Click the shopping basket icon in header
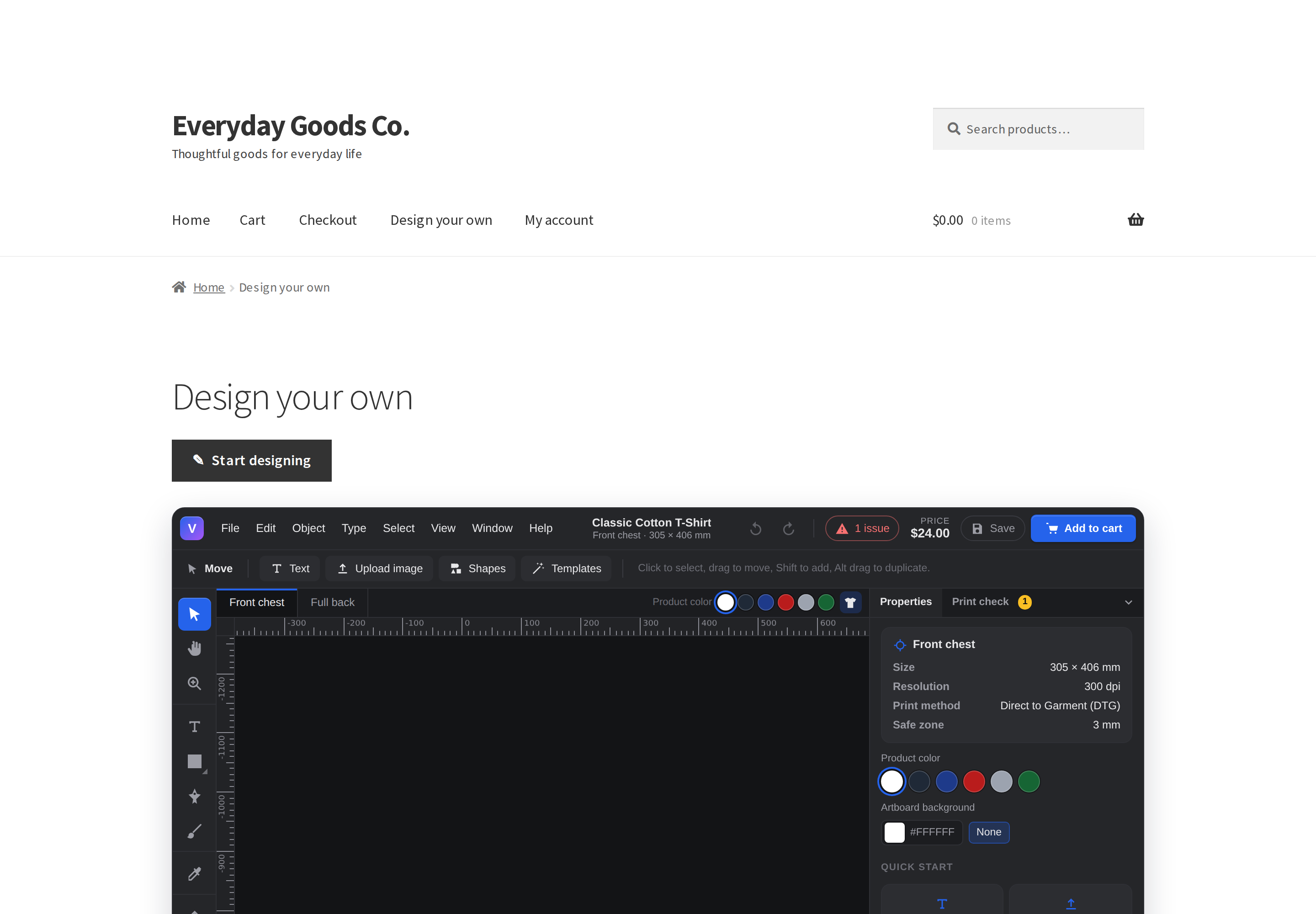1316x914 pixels. [1136, 220]
